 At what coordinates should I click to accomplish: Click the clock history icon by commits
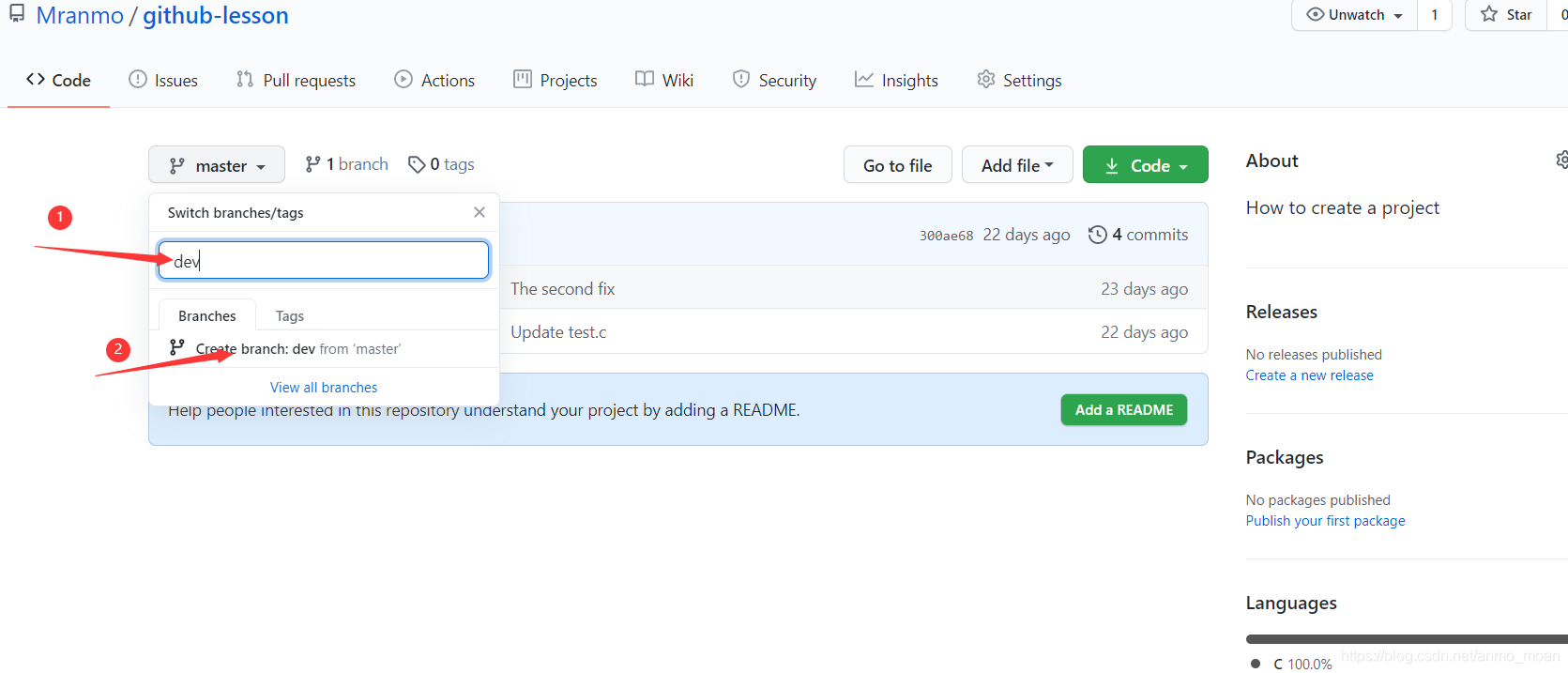point(1098,235)
